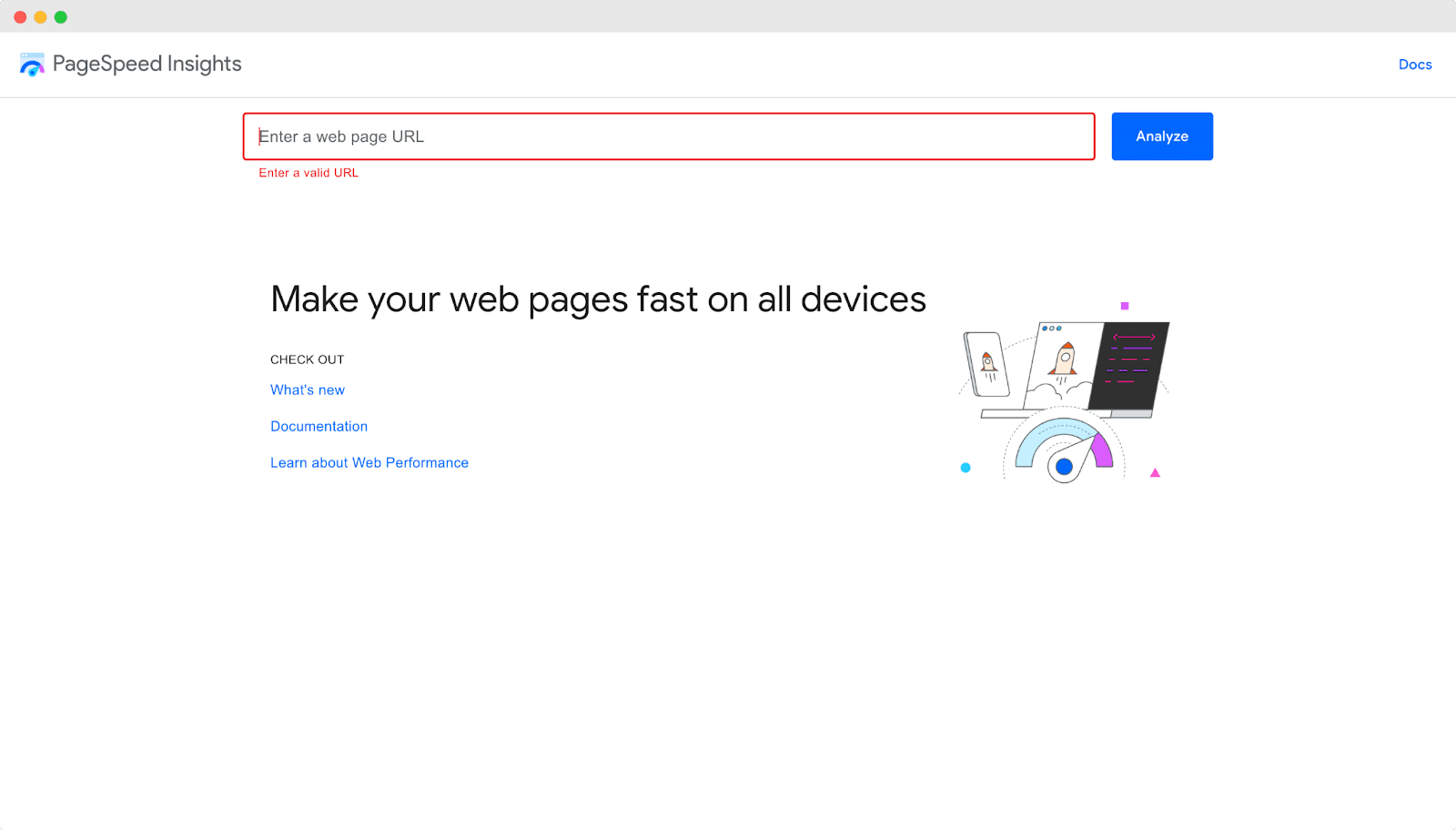
Task: Click the CHECK OUT section heading
Action: pos(307,359)
